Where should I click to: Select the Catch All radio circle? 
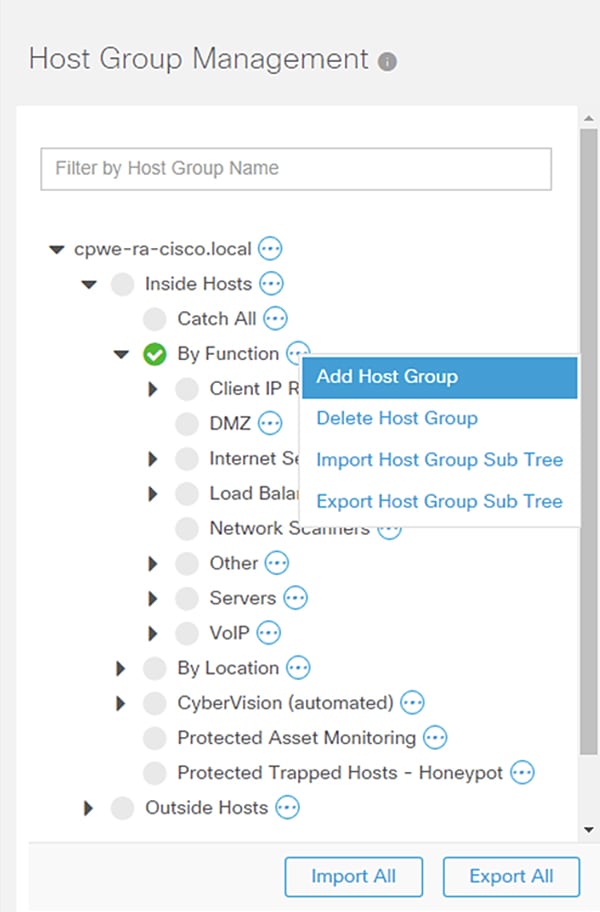pos(155,319)
